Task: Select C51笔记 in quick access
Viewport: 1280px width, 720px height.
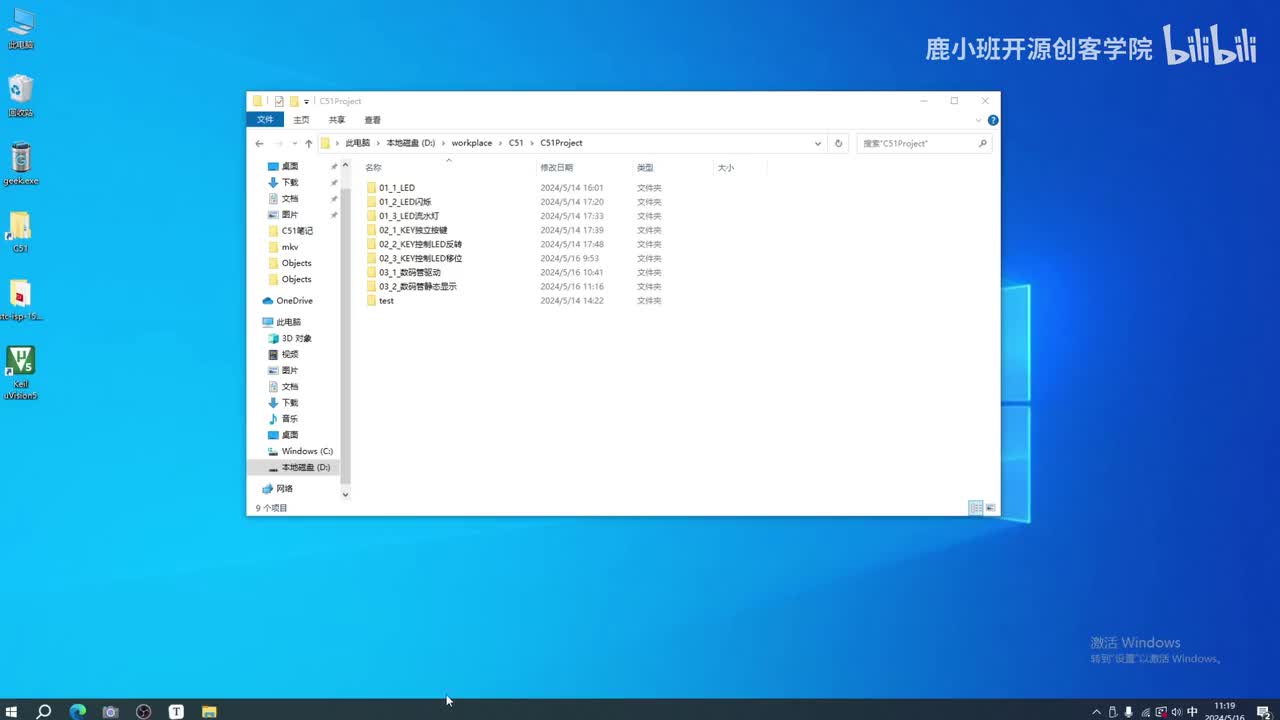Action: (x=291, y=231)
